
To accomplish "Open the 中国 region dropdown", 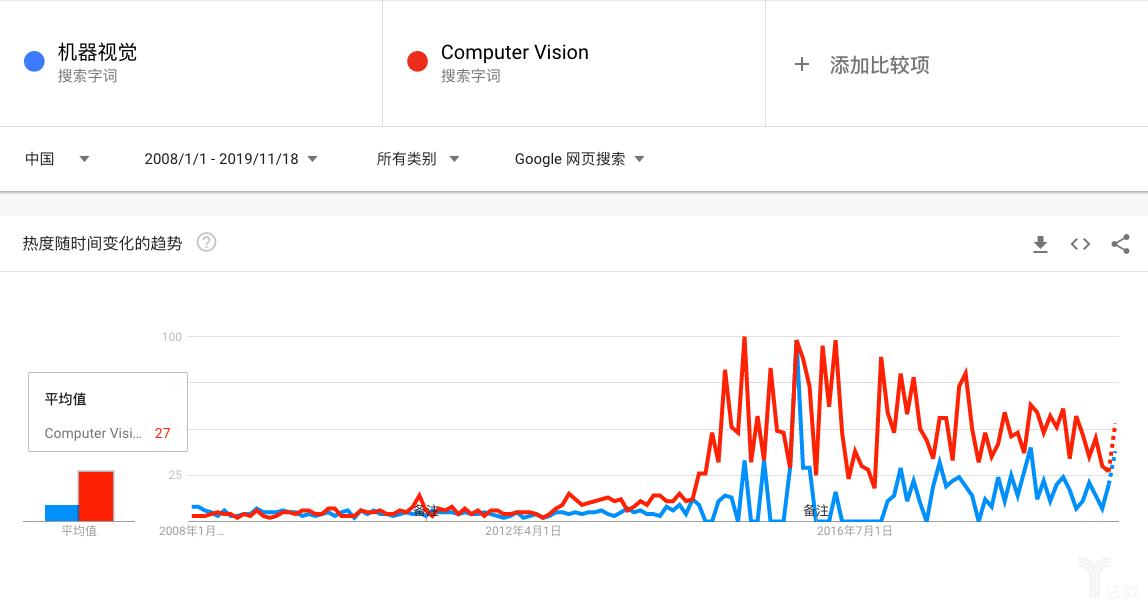I will (57, 158).
